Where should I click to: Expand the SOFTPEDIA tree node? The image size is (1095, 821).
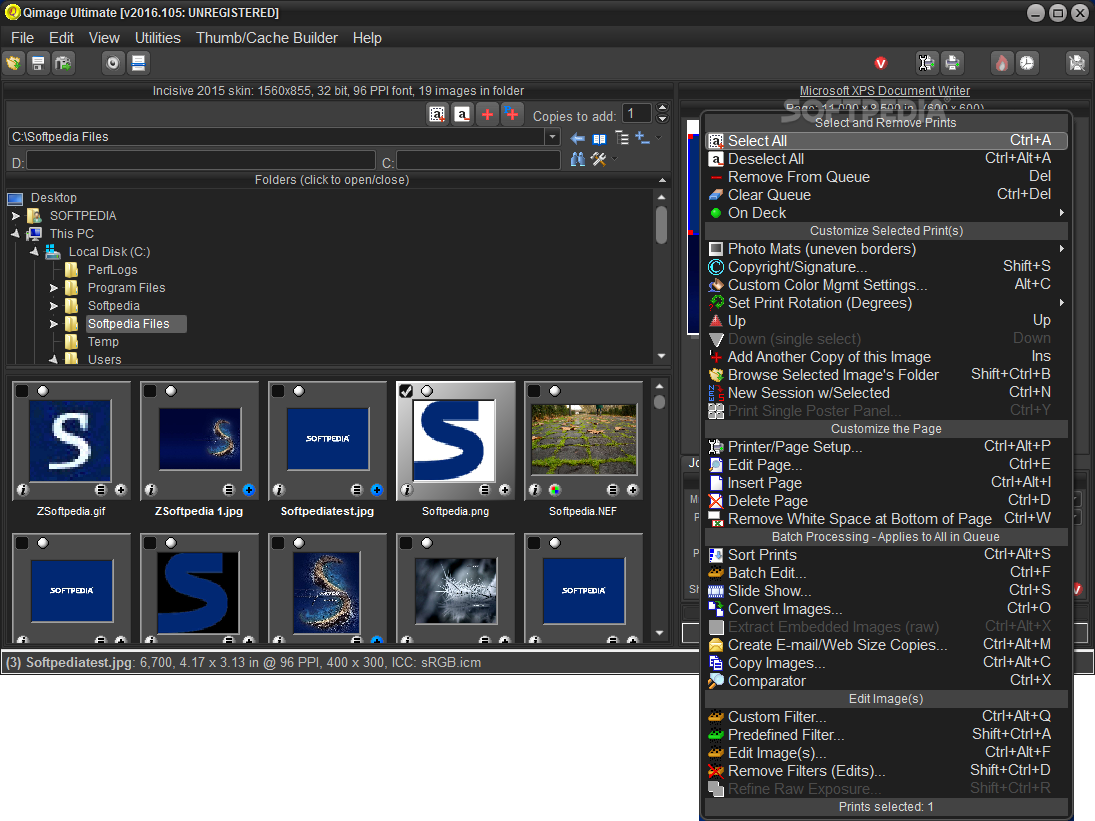point(16,216)
